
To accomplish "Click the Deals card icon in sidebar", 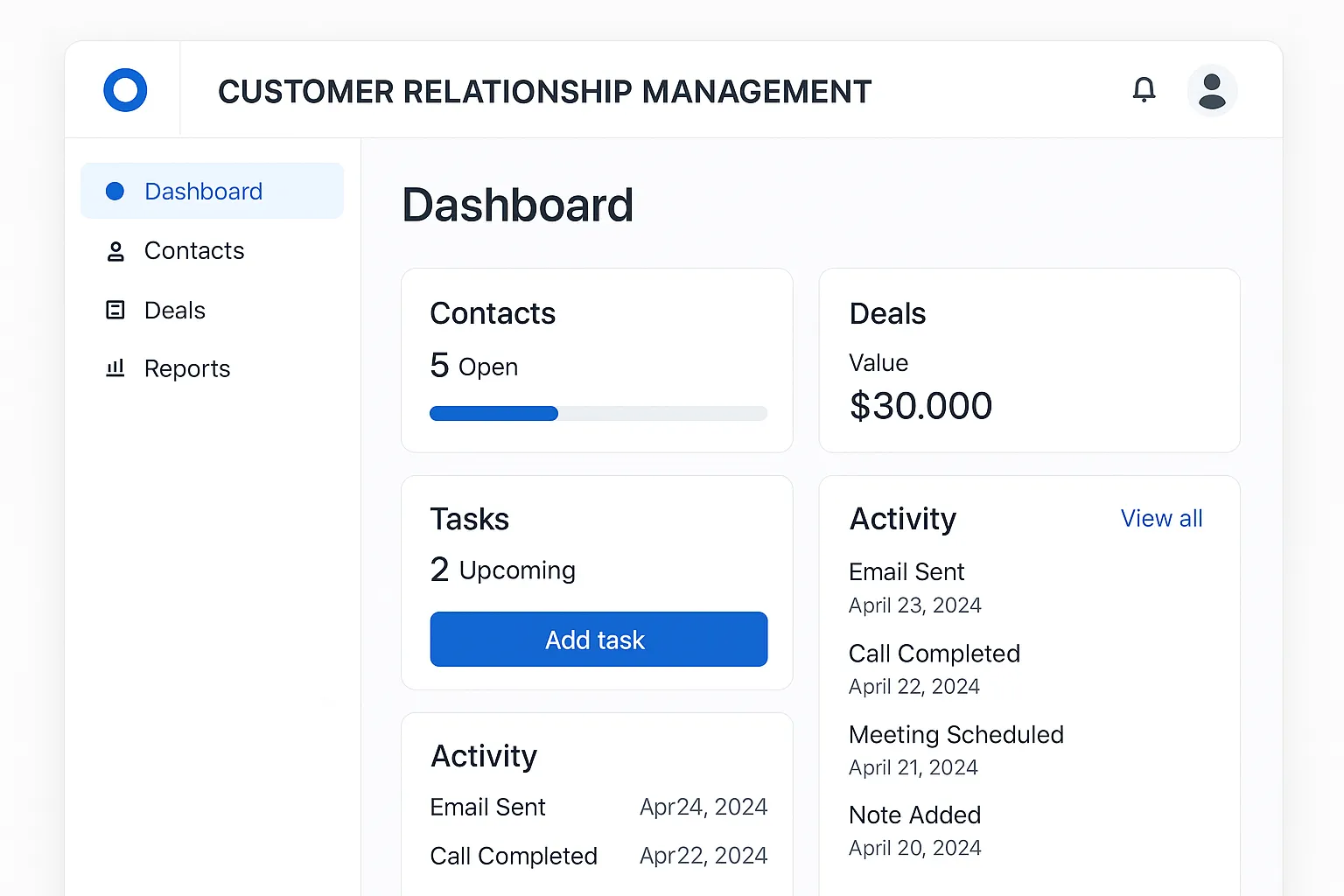I will 115,310.
